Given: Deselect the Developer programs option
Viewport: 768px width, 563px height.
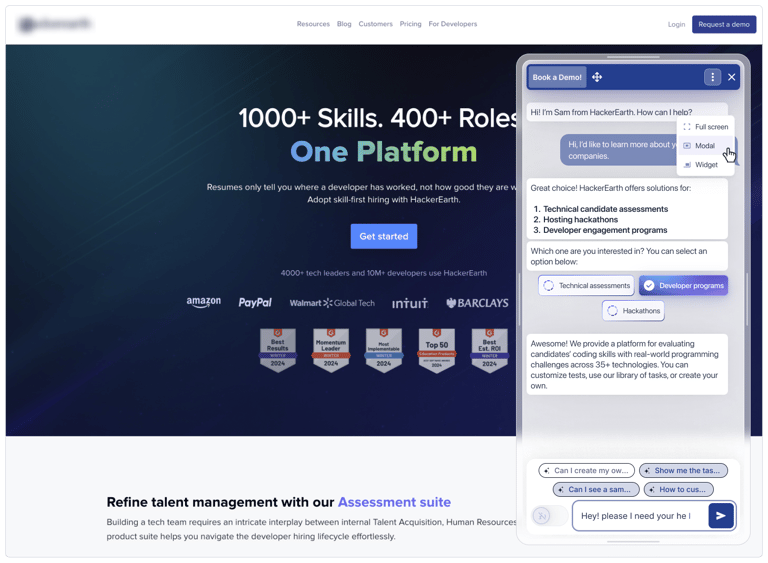Looking at the screenshot, I should click(683, 285).
